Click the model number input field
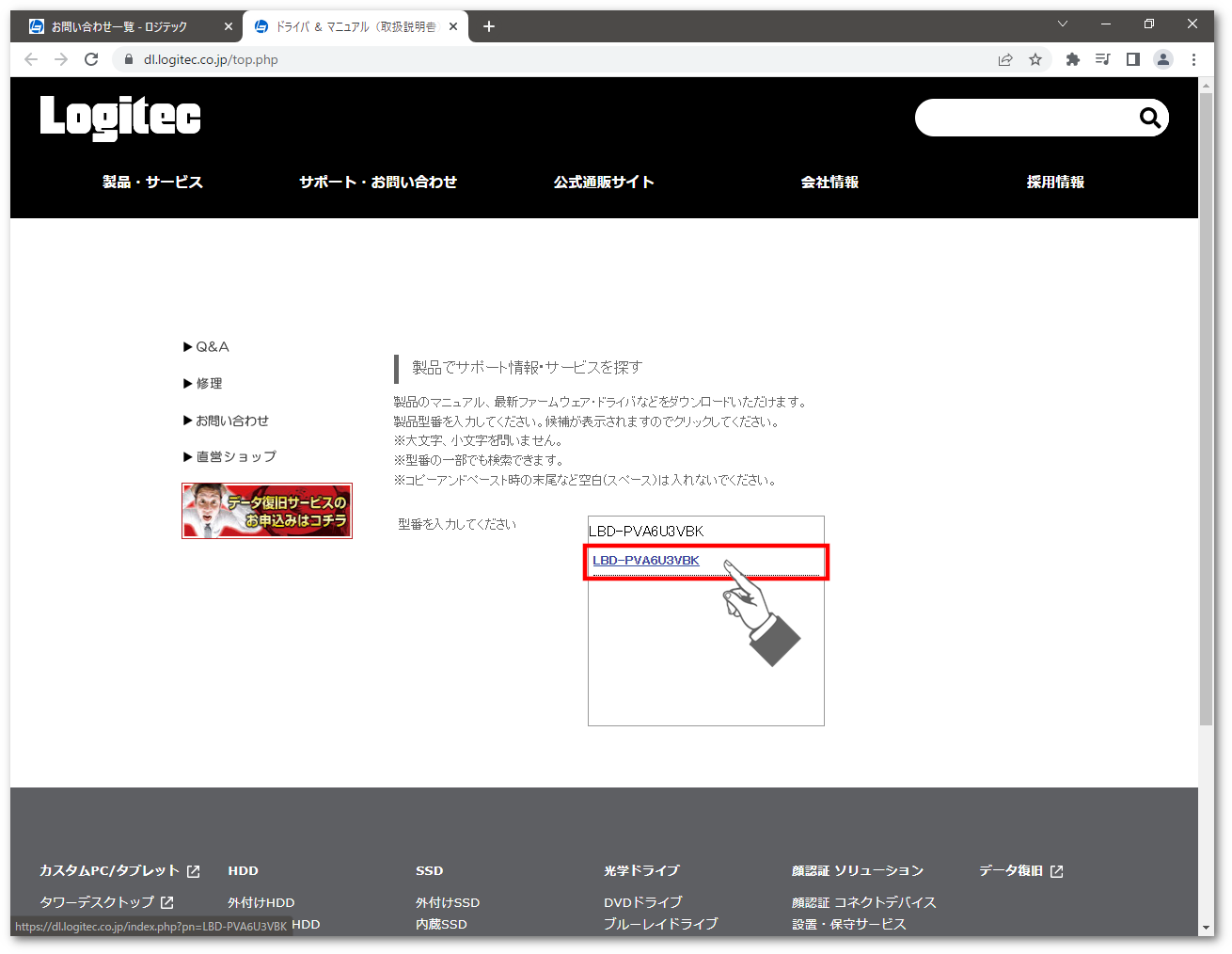 pos(706,531)
